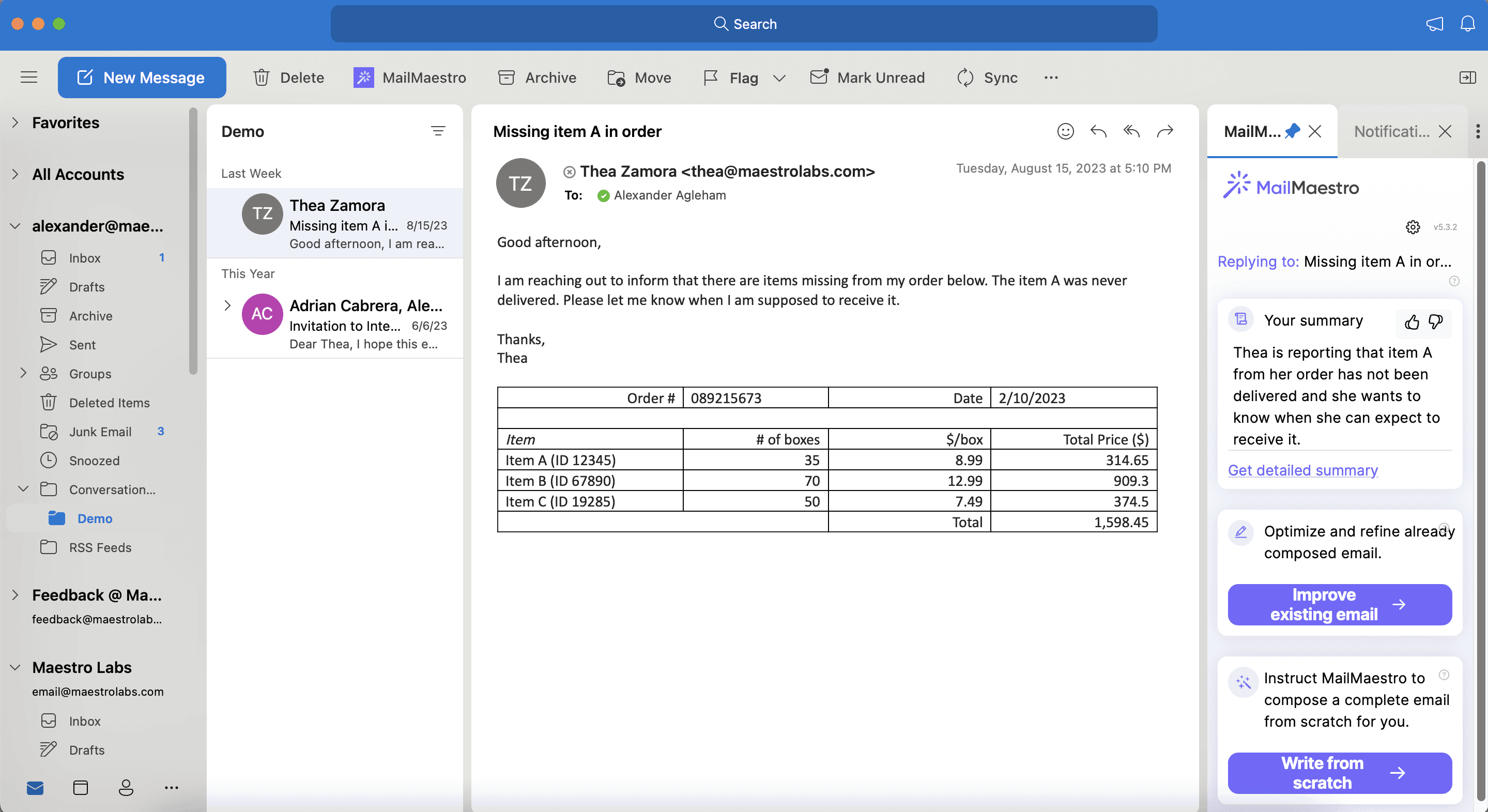Toggle the hamburger sidebar menu

29,78
